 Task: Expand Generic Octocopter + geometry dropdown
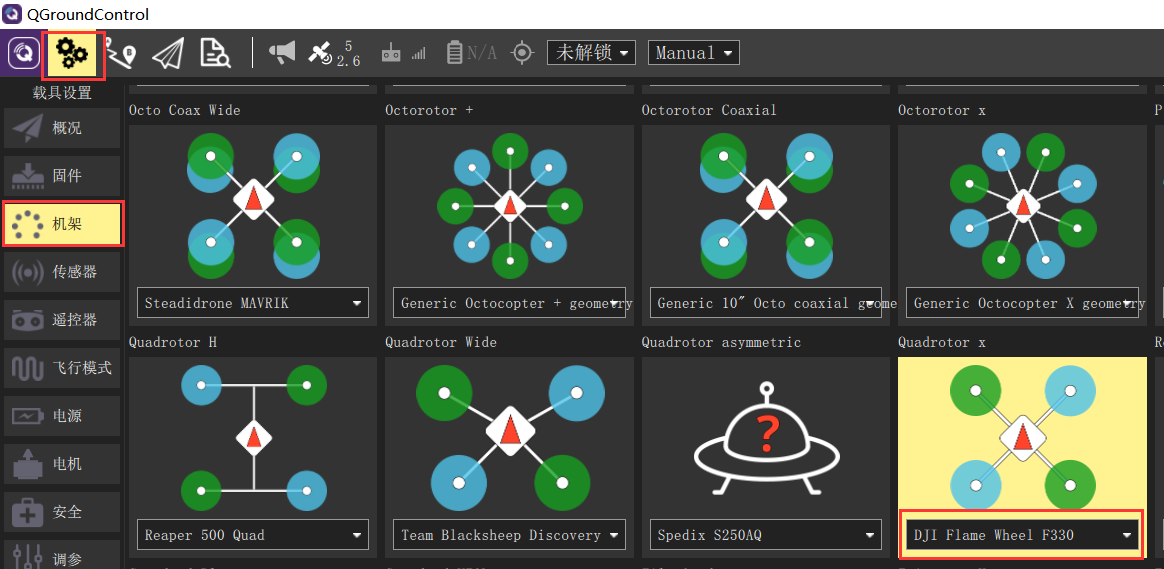click(509, 303)
